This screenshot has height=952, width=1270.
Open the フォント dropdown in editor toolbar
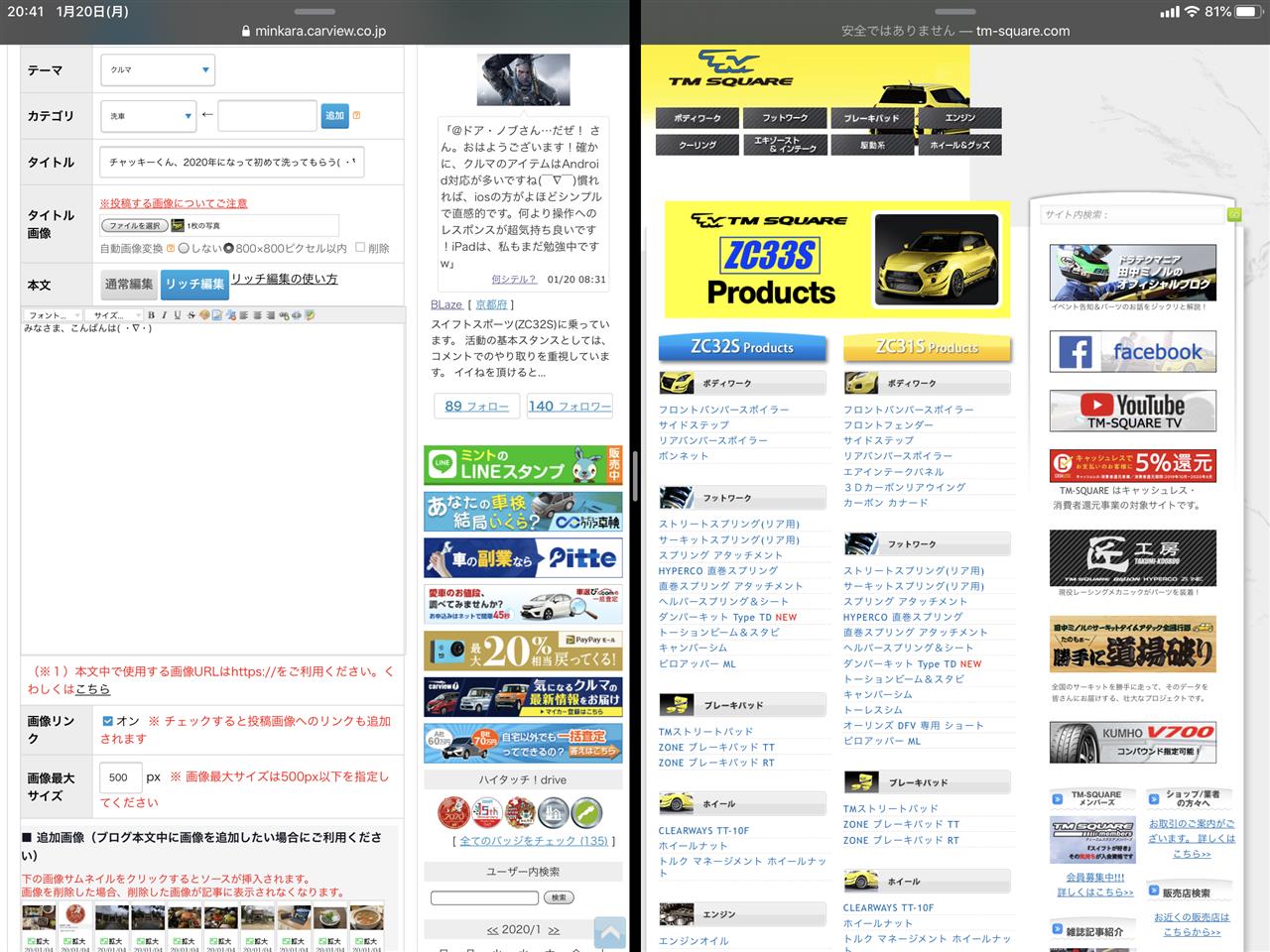[55, 315]
